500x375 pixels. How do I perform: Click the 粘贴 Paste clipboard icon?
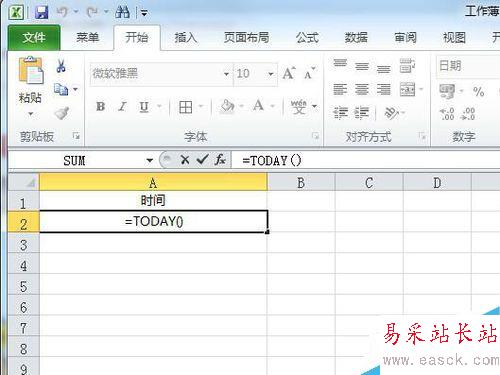pos(31,70)
